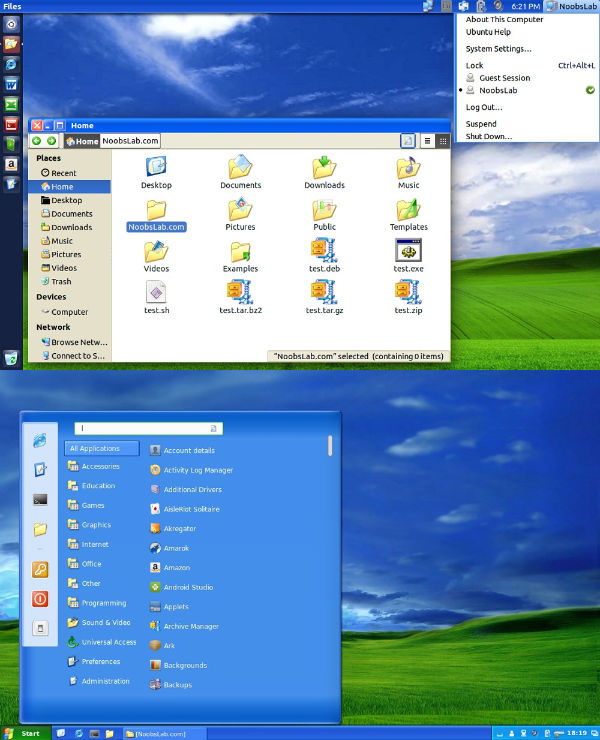Screen dimensions: 600x740
Task: Open the Word-style writer icon in the launcher
Action: point(11,84)
